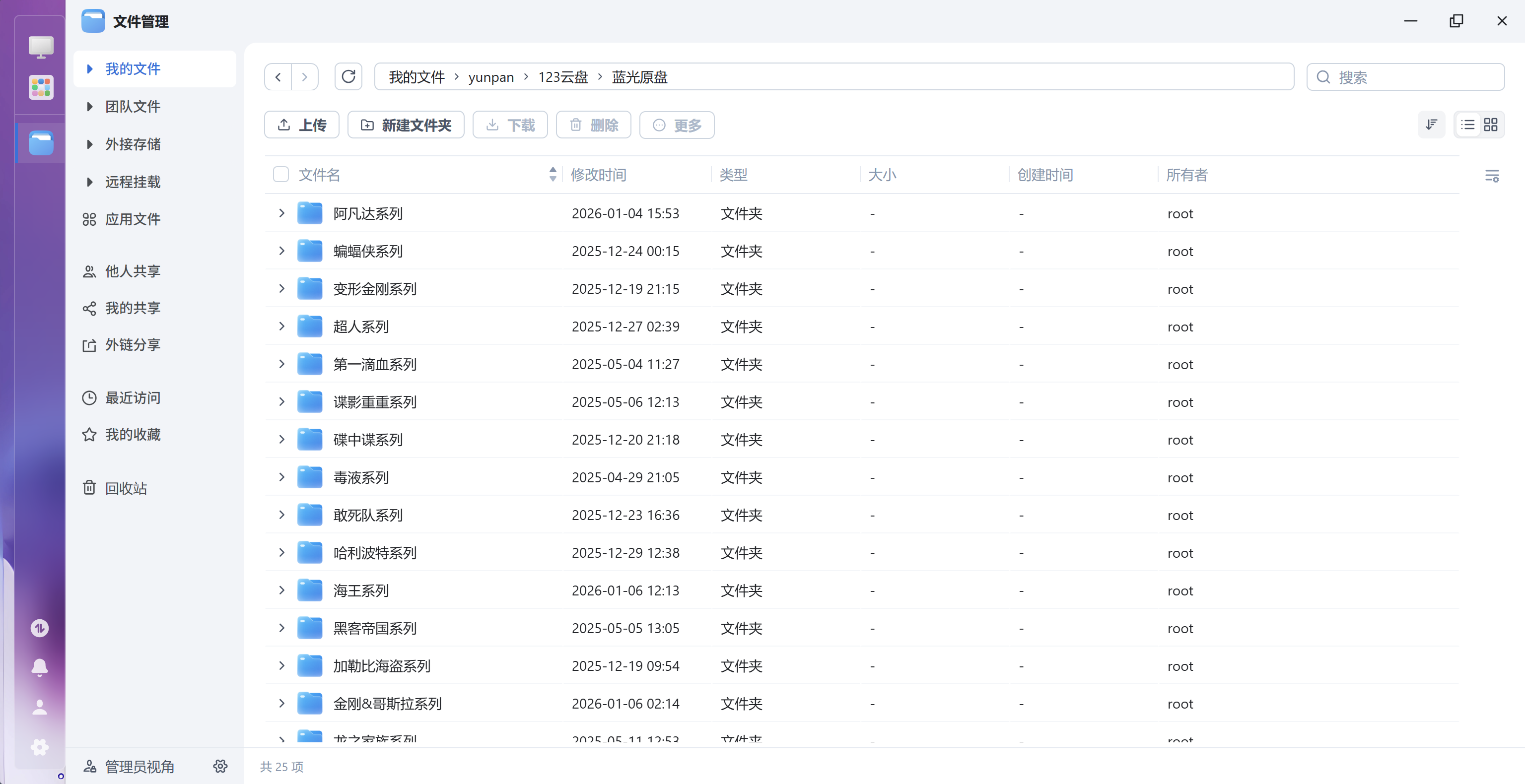Screen dimensions: 1525x784
Task: Click the 上传 button
Action: pyautogui.click(x=301, y=125)
